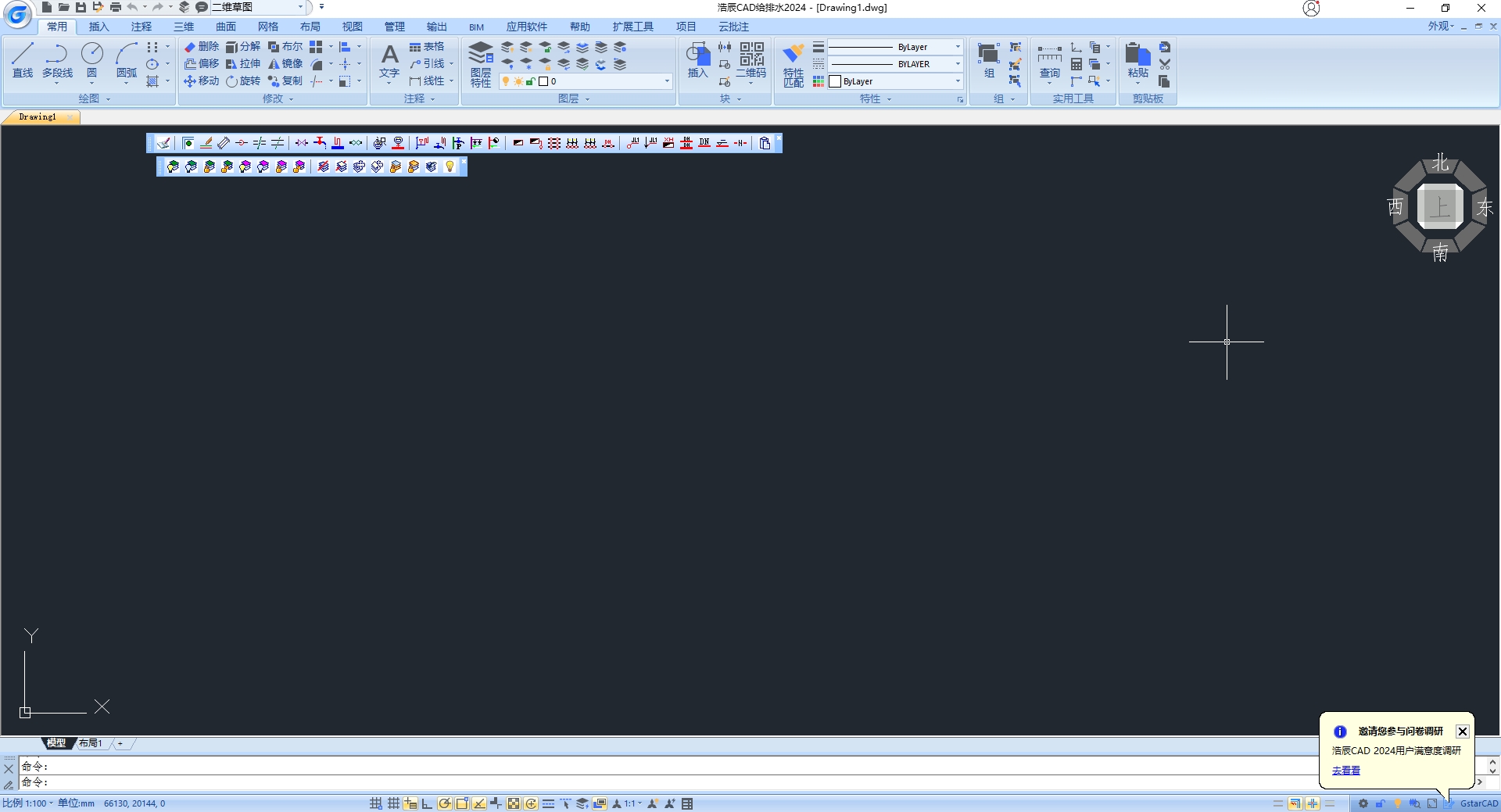
Task: Click the 组 (Group) icon
Action: click(989, 60)
